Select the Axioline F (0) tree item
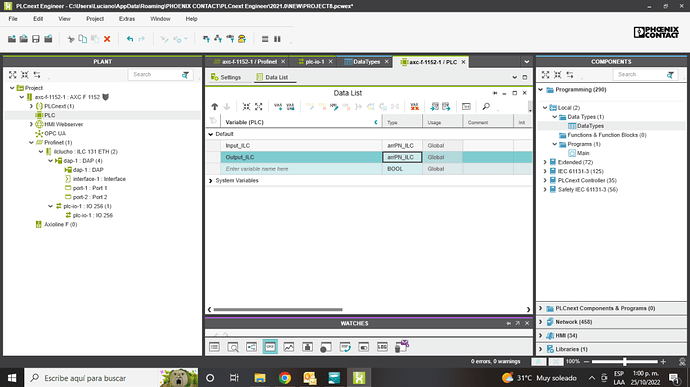This screenshot has width=690, height=387. coord(60,225)
